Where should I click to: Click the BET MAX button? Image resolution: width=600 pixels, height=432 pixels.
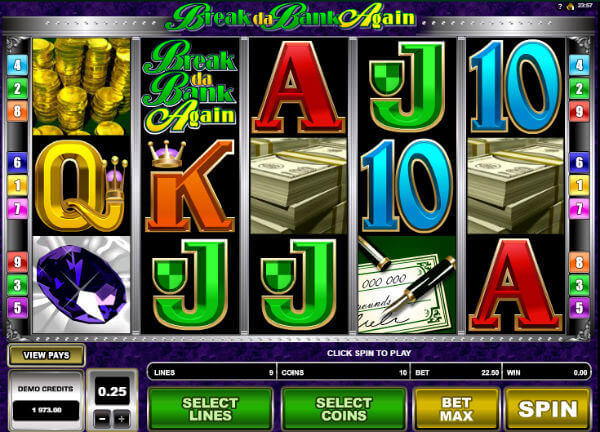coord(457,409)
